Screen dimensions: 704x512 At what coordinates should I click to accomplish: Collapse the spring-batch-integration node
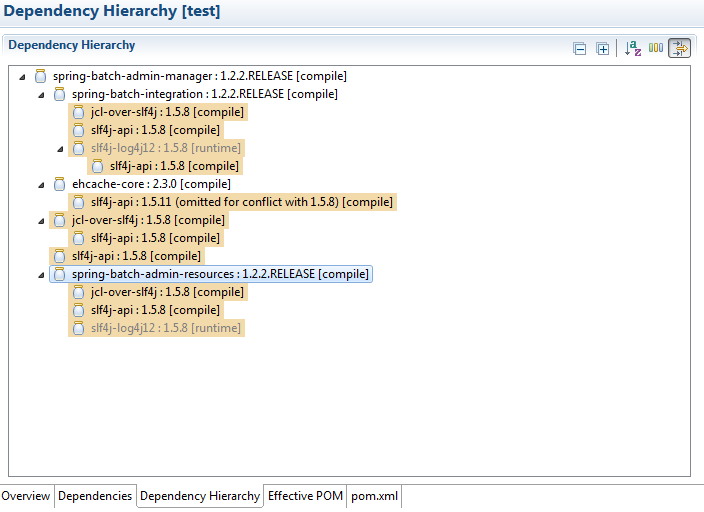coord(41,95)
